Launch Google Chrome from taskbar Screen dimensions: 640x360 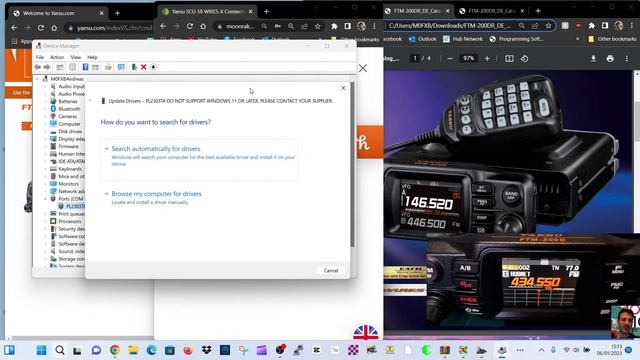click(115, 350)
